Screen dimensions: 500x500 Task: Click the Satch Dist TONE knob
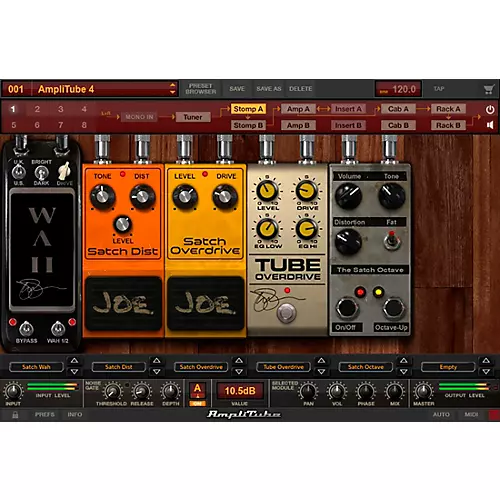point(102,196)
